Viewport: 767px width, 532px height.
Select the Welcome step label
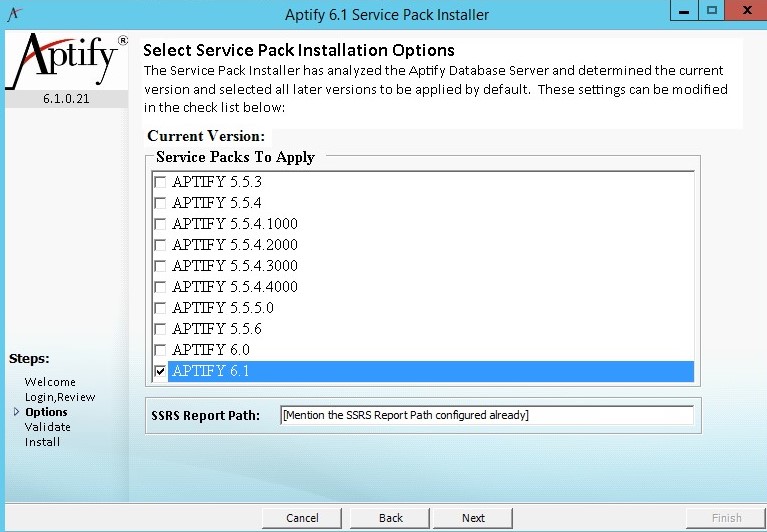coord(50,382)
